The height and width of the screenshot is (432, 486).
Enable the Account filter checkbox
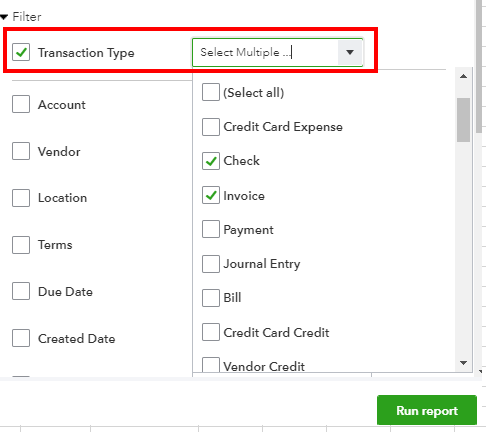pyautogui.click(x=21, y=104)
